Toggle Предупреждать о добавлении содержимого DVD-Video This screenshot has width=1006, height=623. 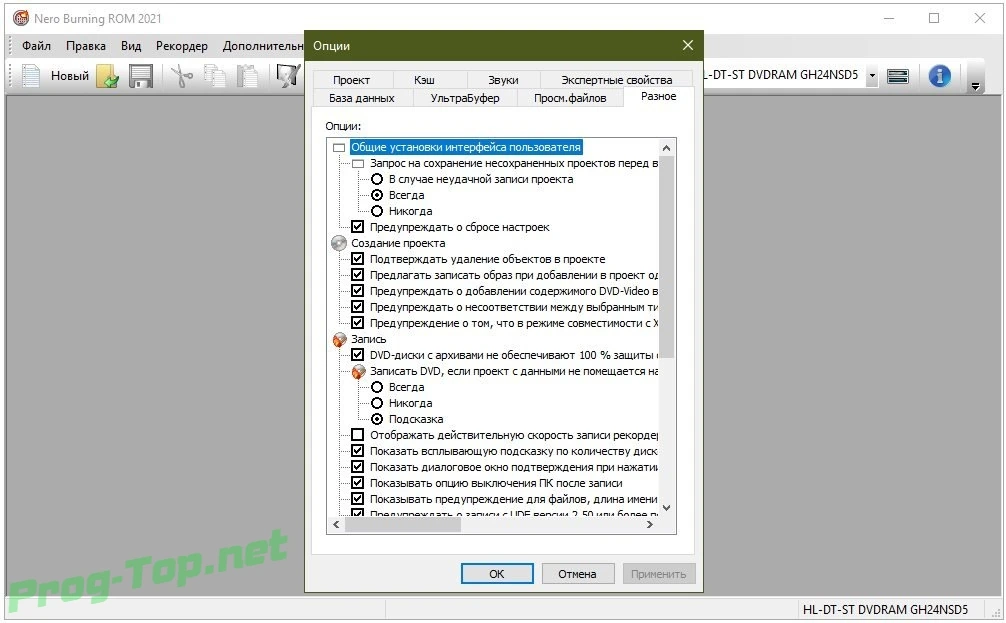point(358,291)
